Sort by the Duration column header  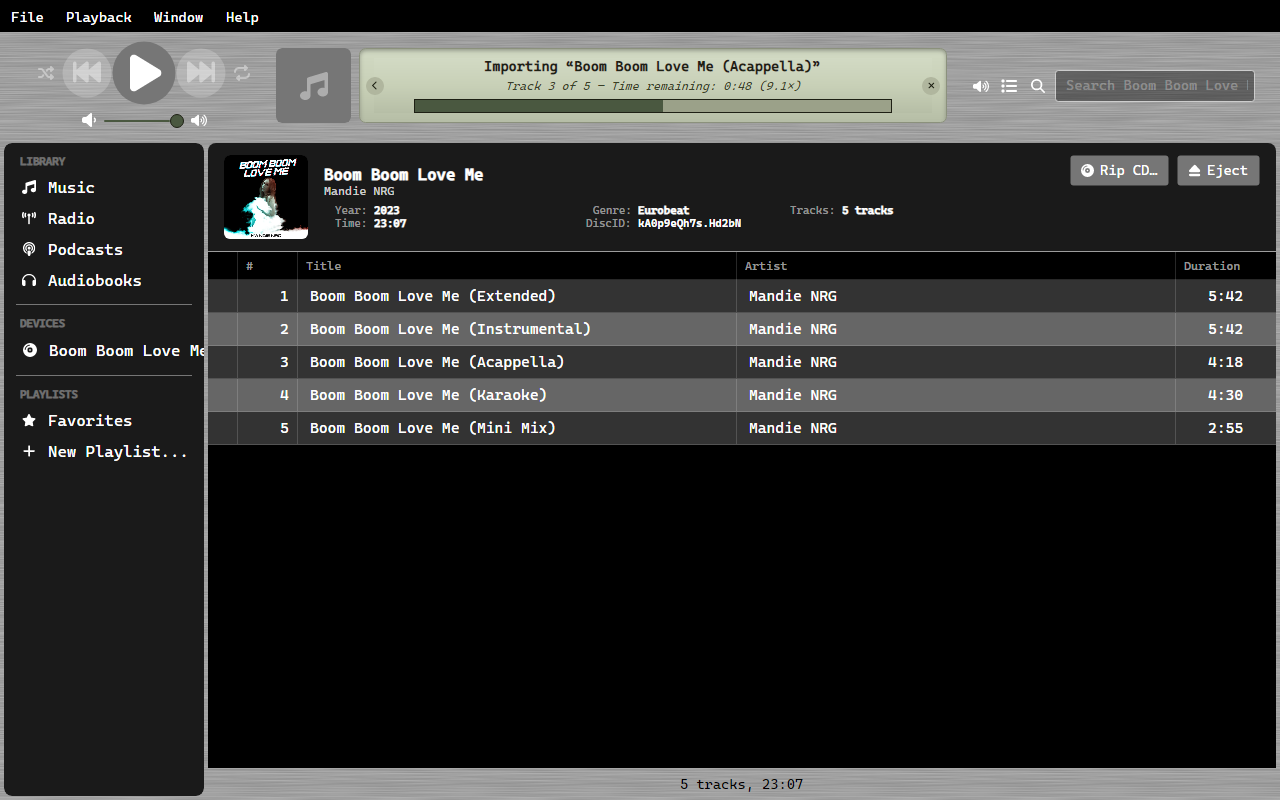(x=1227, y=266)
